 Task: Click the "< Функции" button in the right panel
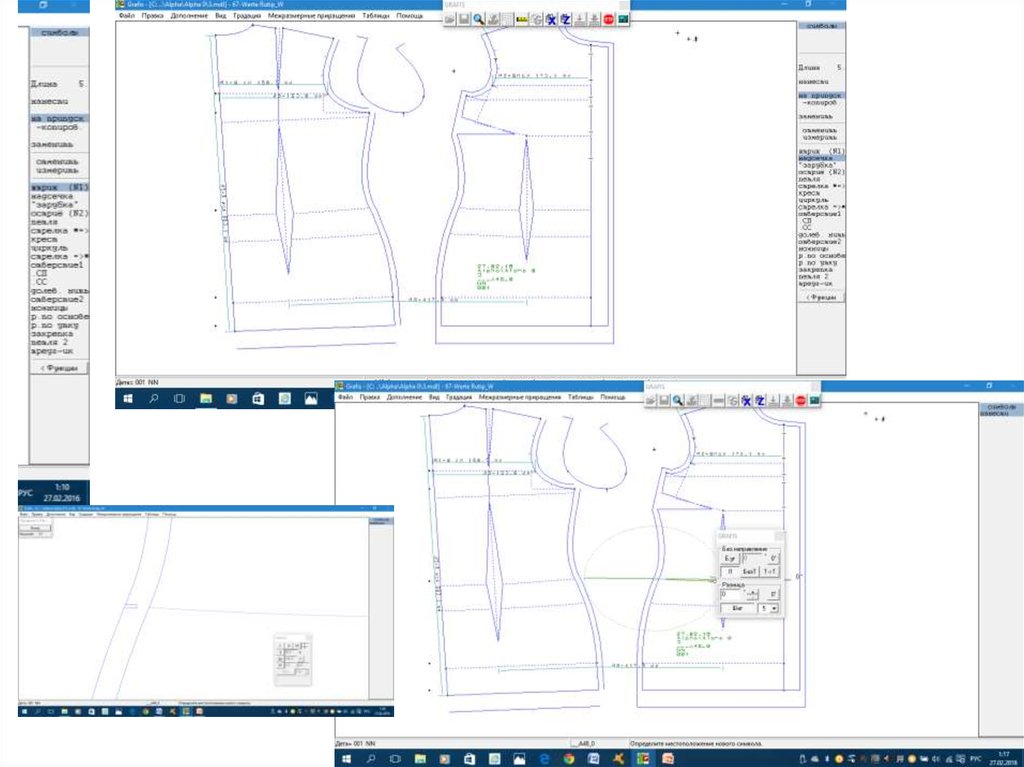point(822,298)
